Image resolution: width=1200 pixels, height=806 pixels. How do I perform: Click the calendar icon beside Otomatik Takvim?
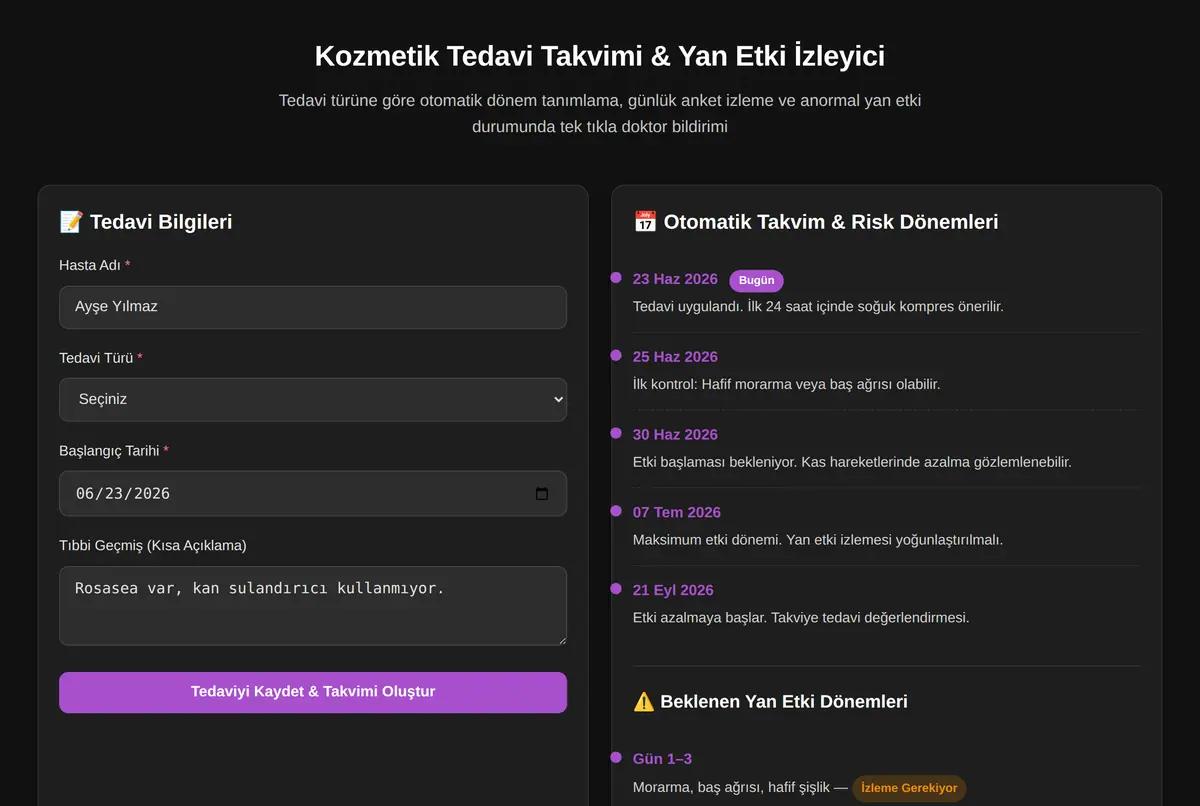[x=645, y=222]
